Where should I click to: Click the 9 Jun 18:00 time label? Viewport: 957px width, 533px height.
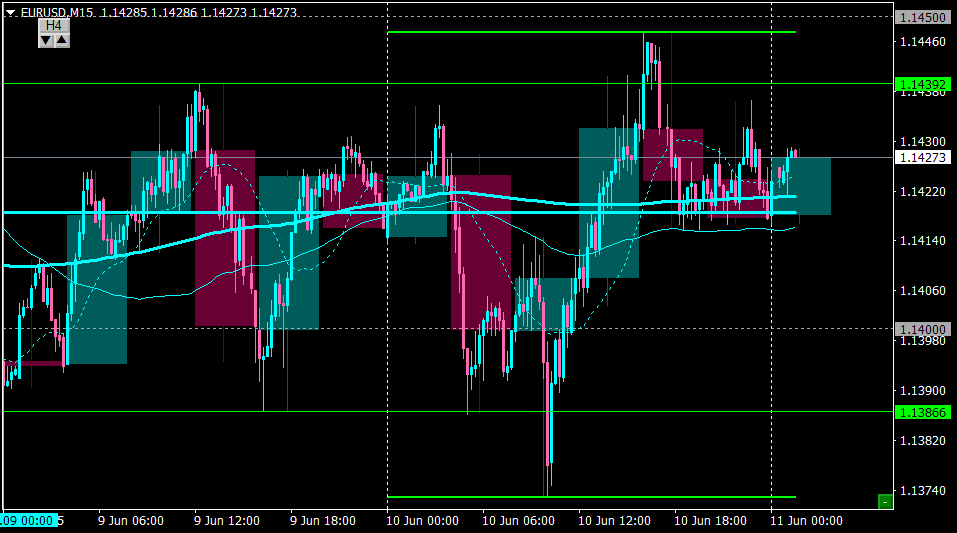(x=323, y=521)
